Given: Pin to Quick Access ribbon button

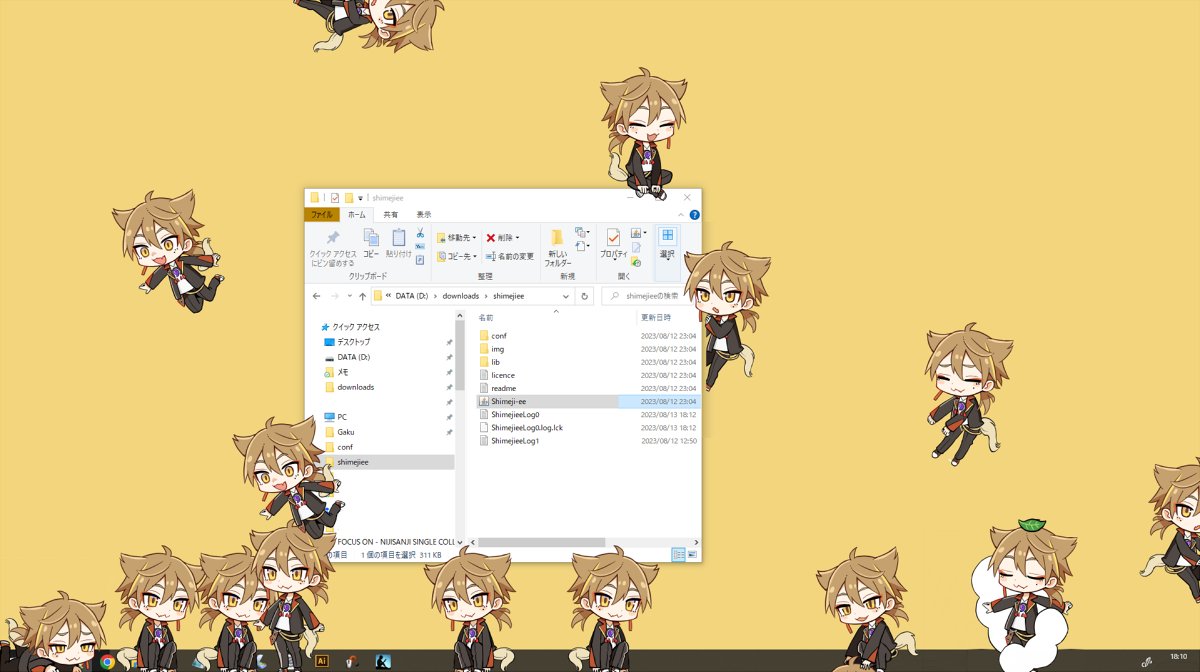Looking at the screenshot, I should (x=332, y=248).
